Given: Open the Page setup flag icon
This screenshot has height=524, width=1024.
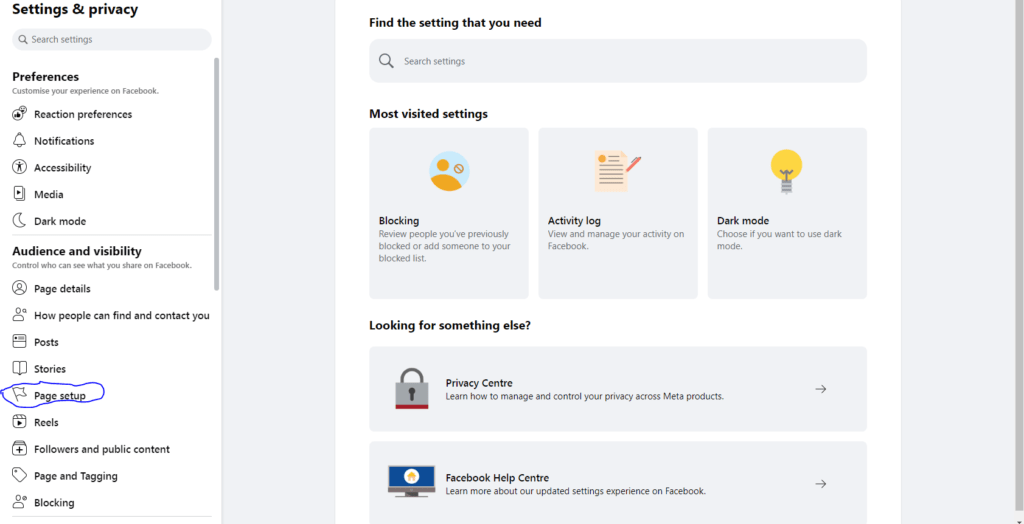Looking at the screenshot, I should 20,395.
